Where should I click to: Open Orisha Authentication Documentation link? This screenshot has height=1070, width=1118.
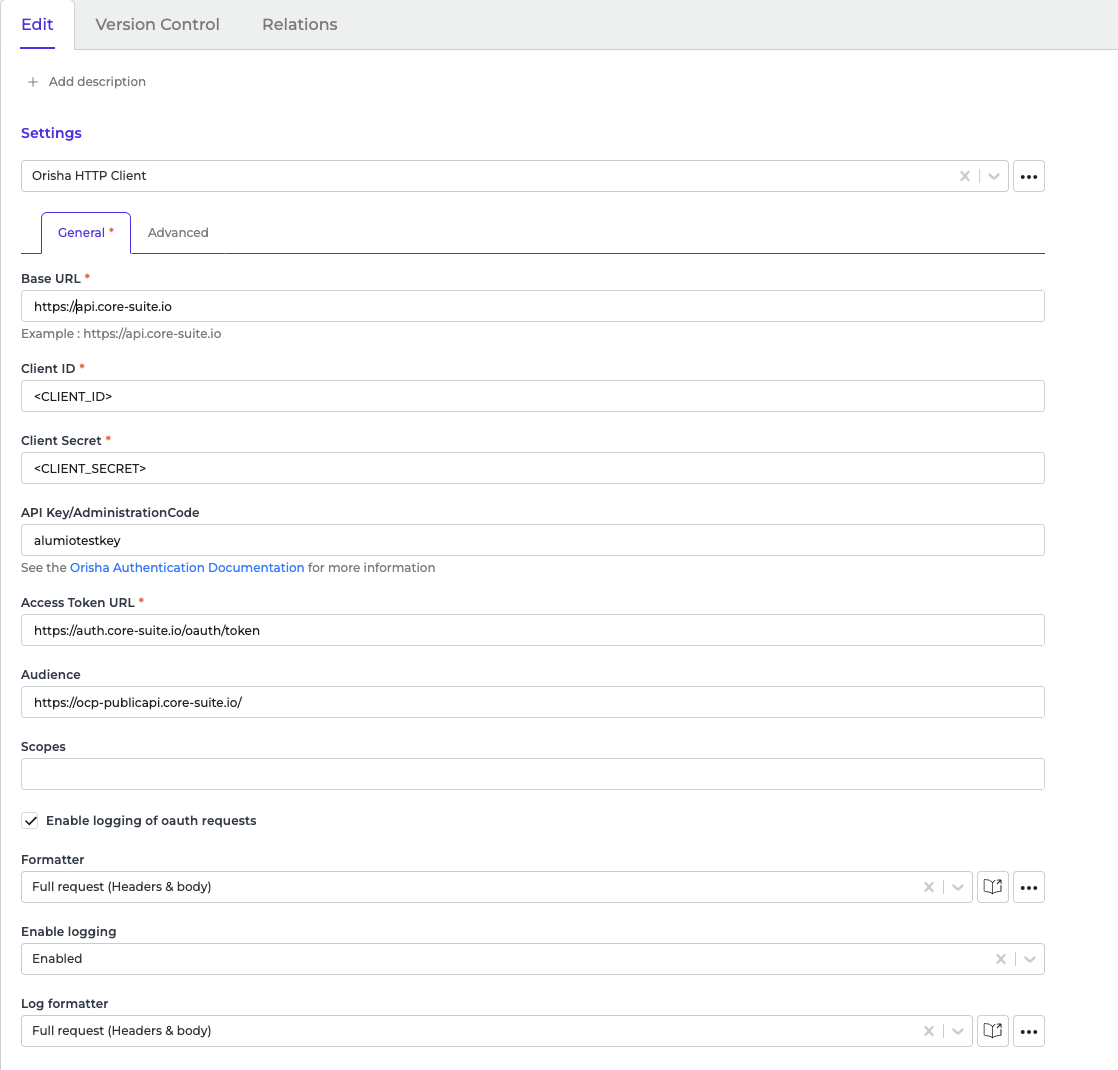[187, 568]
